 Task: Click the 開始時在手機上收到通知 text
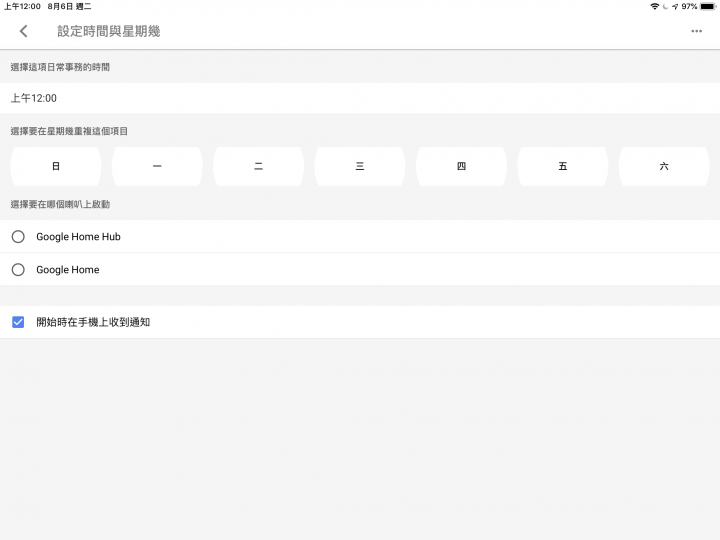tap(93, 322)
